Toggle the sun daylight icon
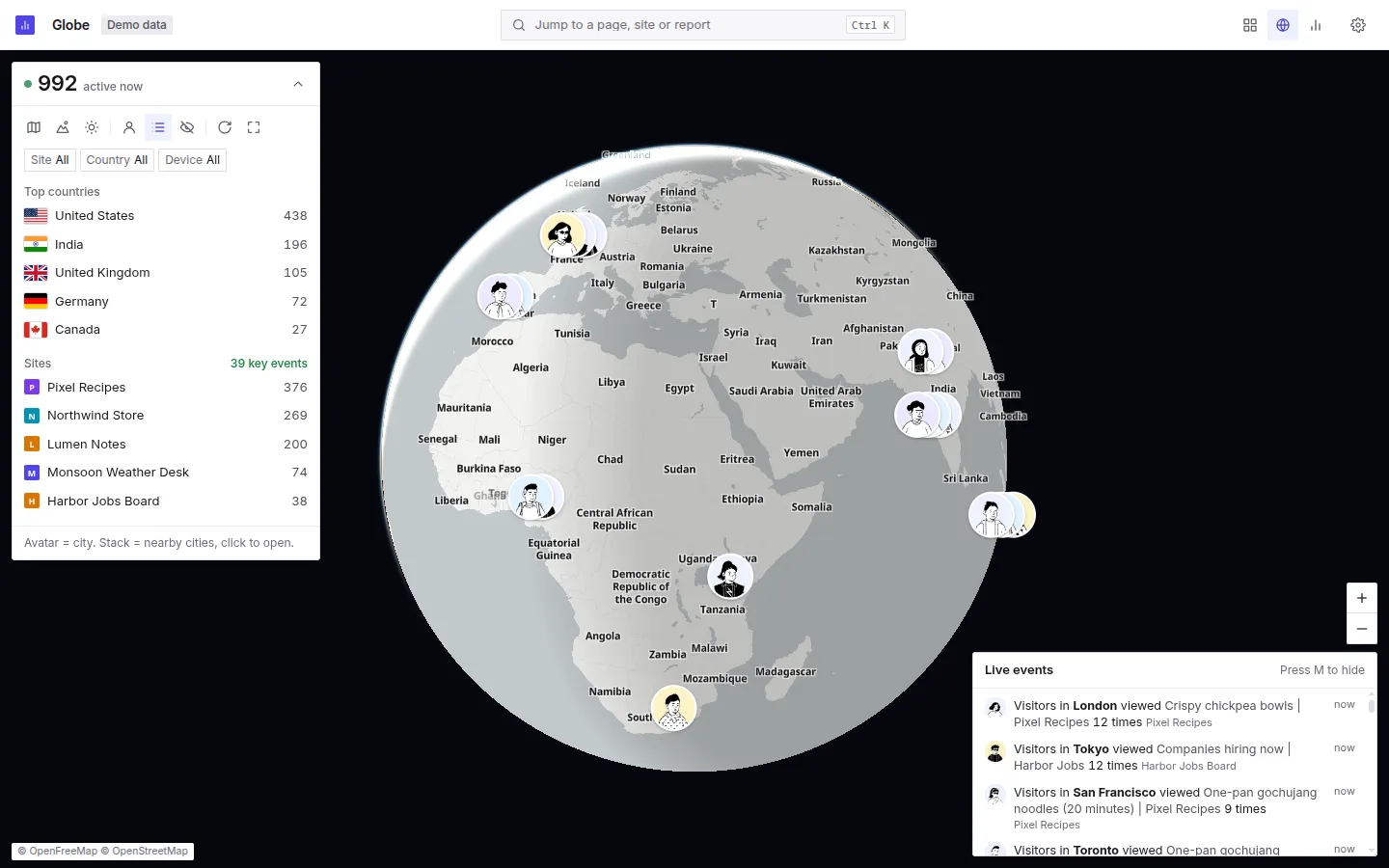 pos(92,127)
